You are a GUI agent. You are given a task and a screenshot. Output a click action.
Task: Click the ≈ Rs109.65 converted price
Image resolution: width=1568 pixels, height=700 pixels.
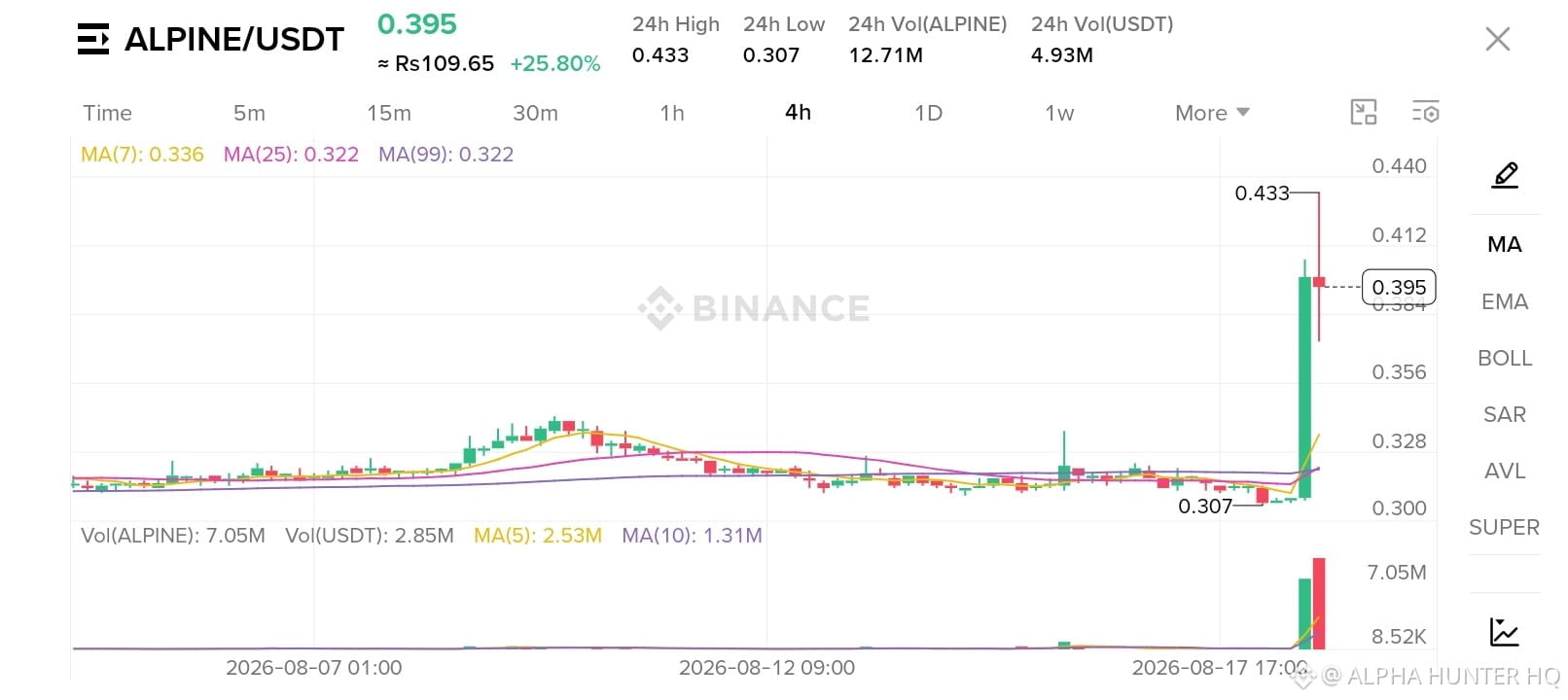(x=436, y=64)
